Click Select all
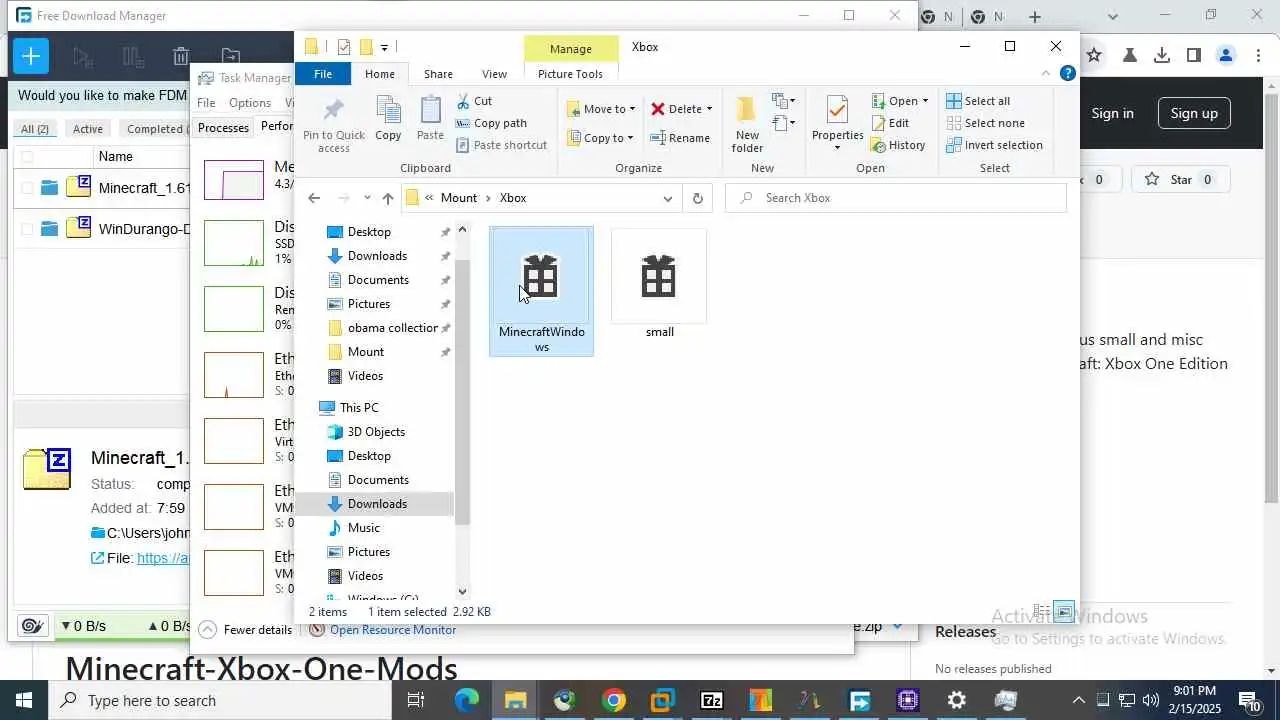Viewport: 1280px width, 720px height. [x=978, y=101]
